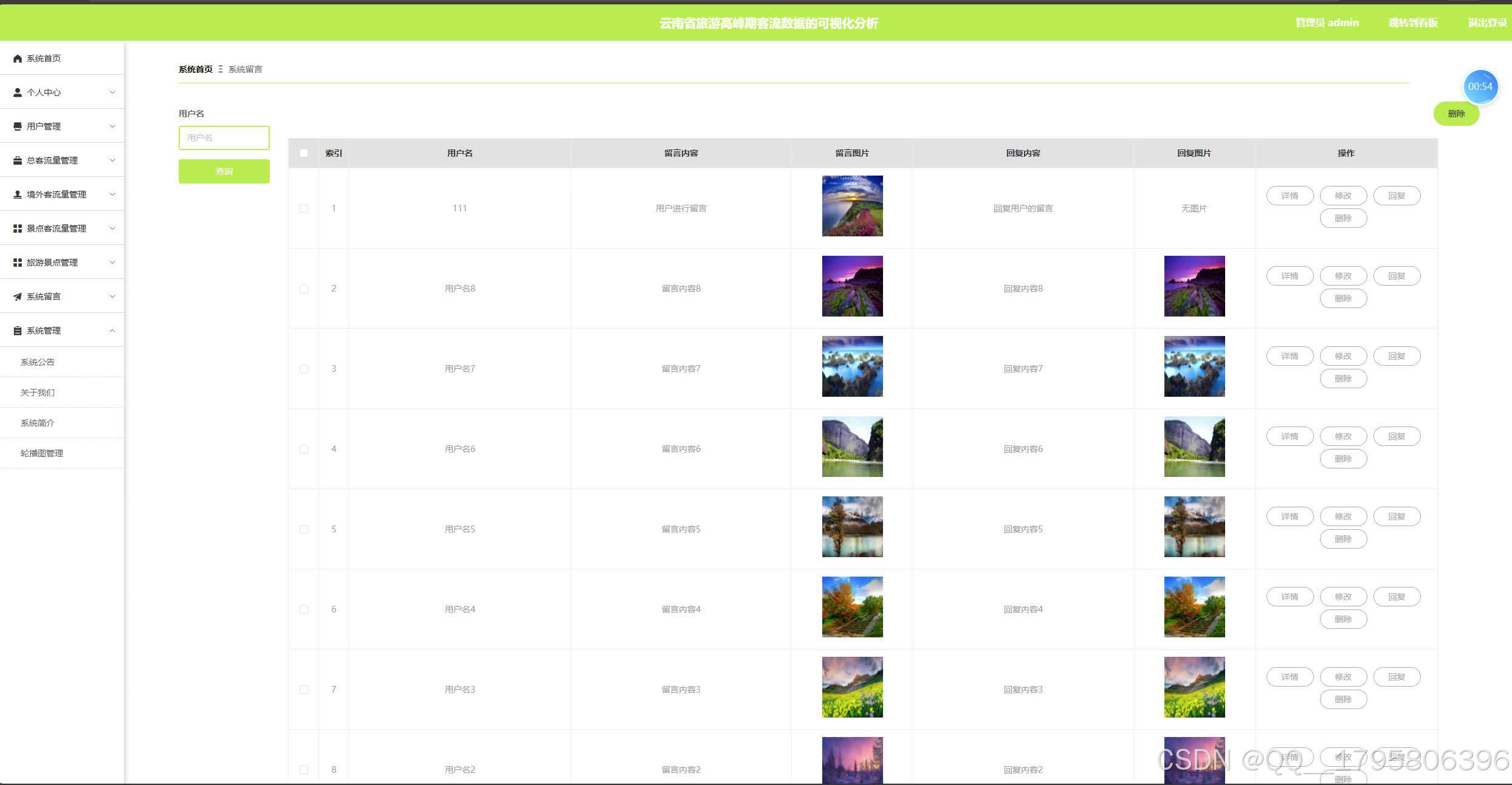Image resolution: width=1512 pixels, height=785 pixels.
Task: Check the checkbox for row 1
Action: point(304,208)
